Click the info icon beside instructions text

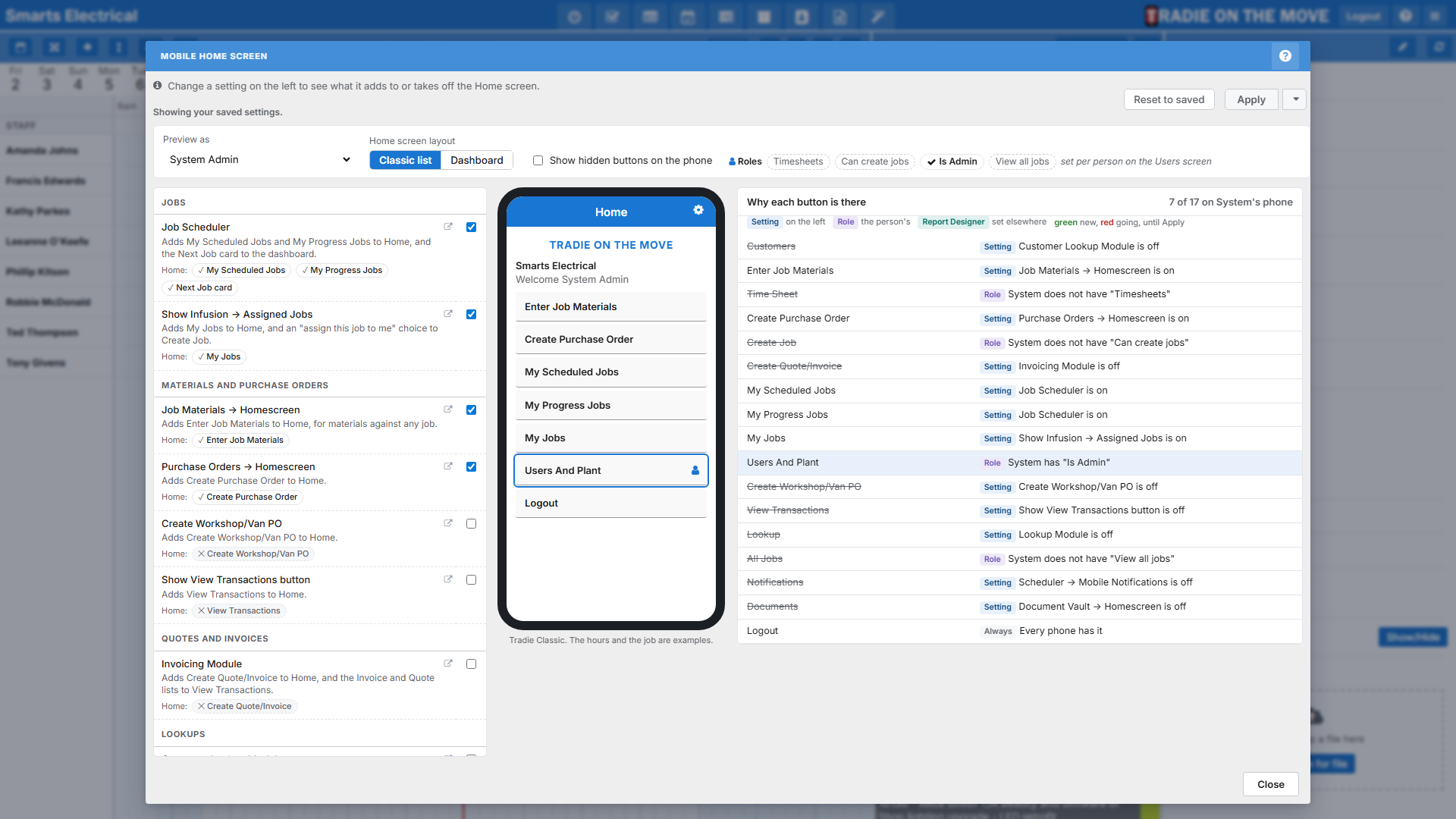(158, 86)
